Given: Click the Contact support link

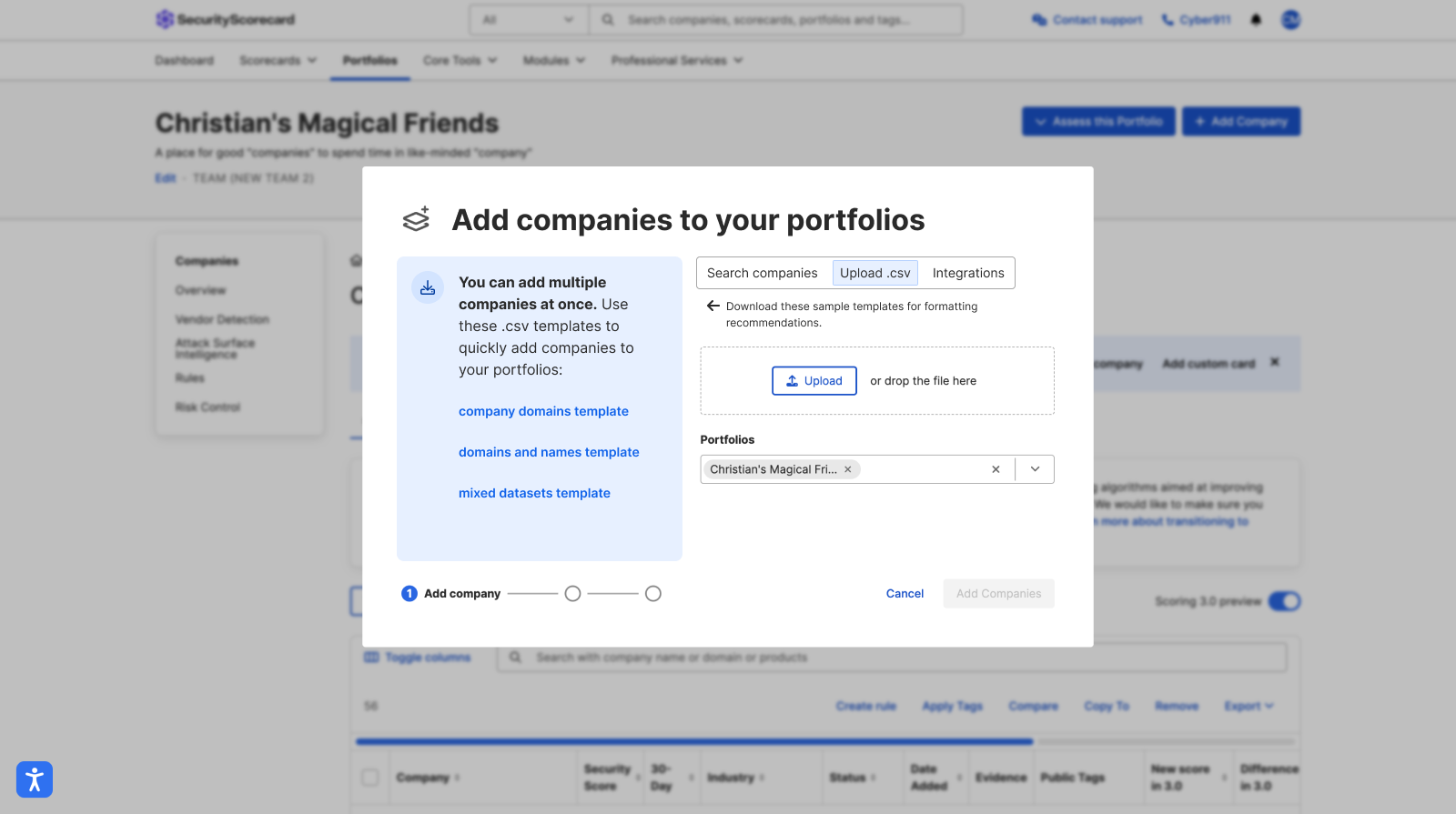Looking at the screenshot, I should coord(1097,20).
